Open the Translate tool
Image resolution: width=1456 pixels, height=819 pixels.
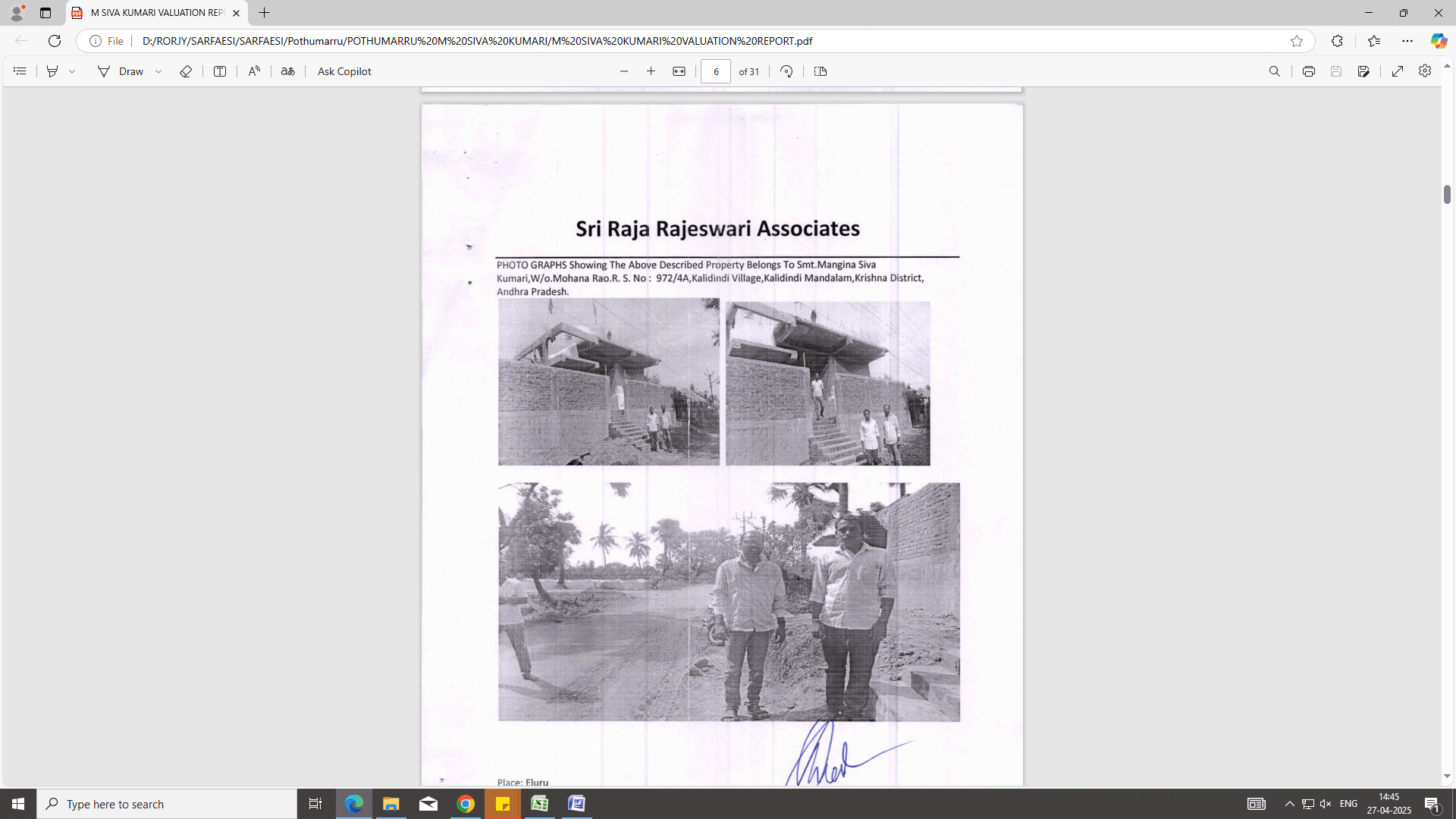click(288, 71)
